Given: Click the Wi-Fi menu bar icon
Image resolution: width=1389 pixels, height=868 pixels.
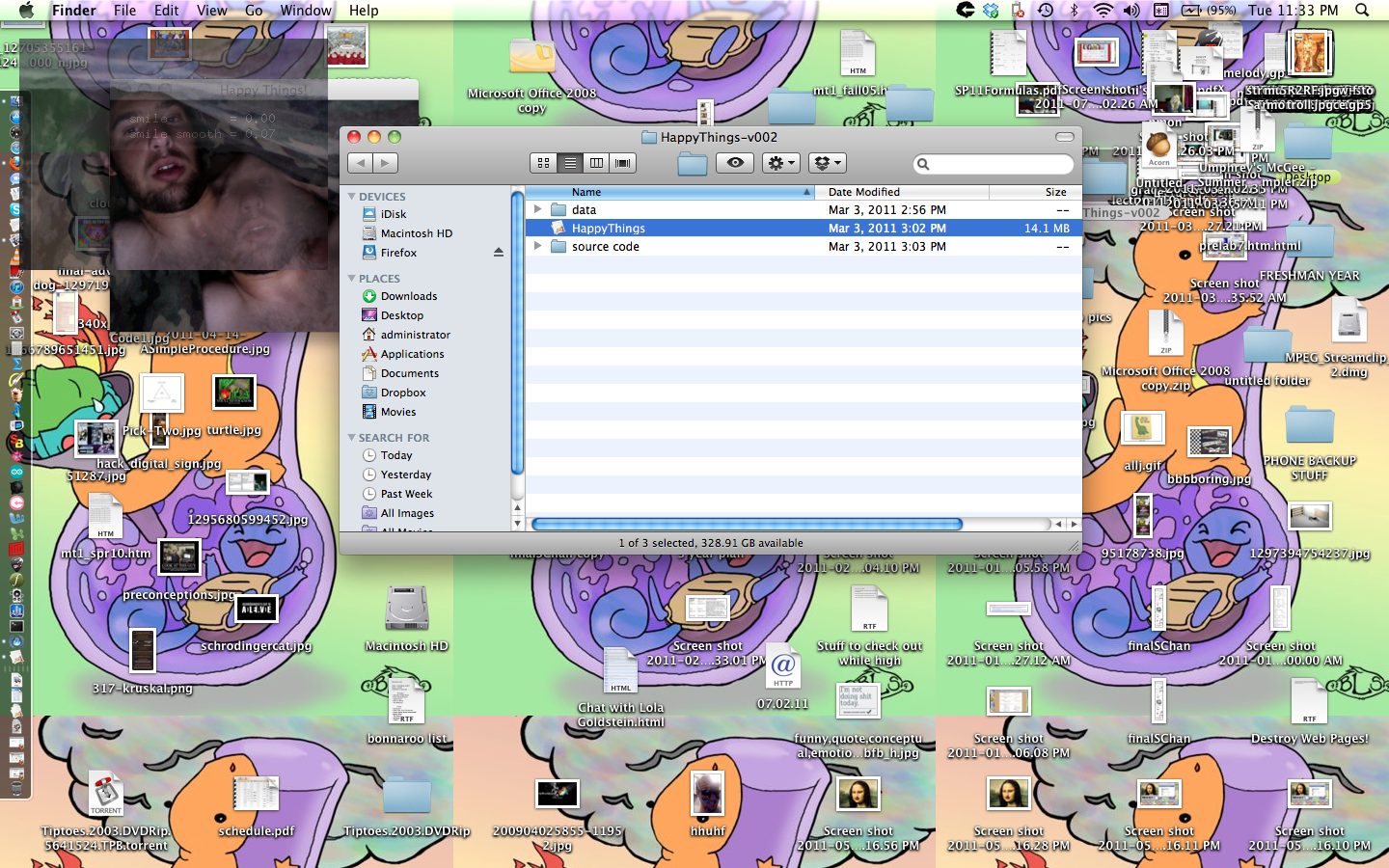Looking at the screenshot, I should click(1103, 10).
